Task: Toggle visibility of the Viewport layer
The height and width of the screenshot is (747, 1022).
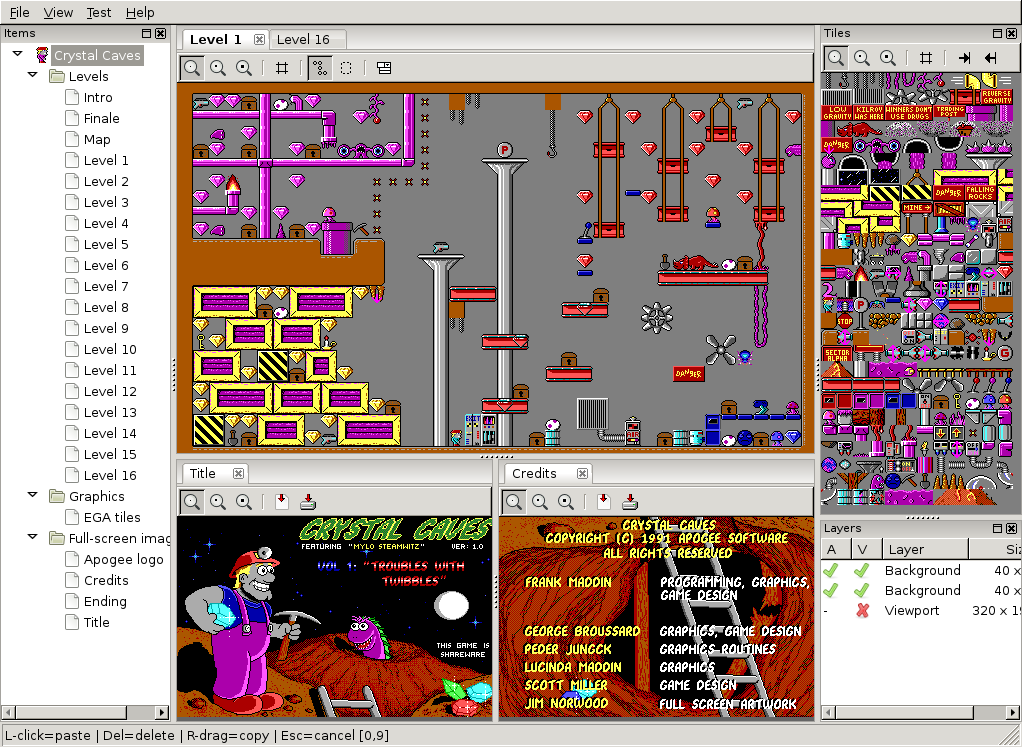Action: (862, 611)
